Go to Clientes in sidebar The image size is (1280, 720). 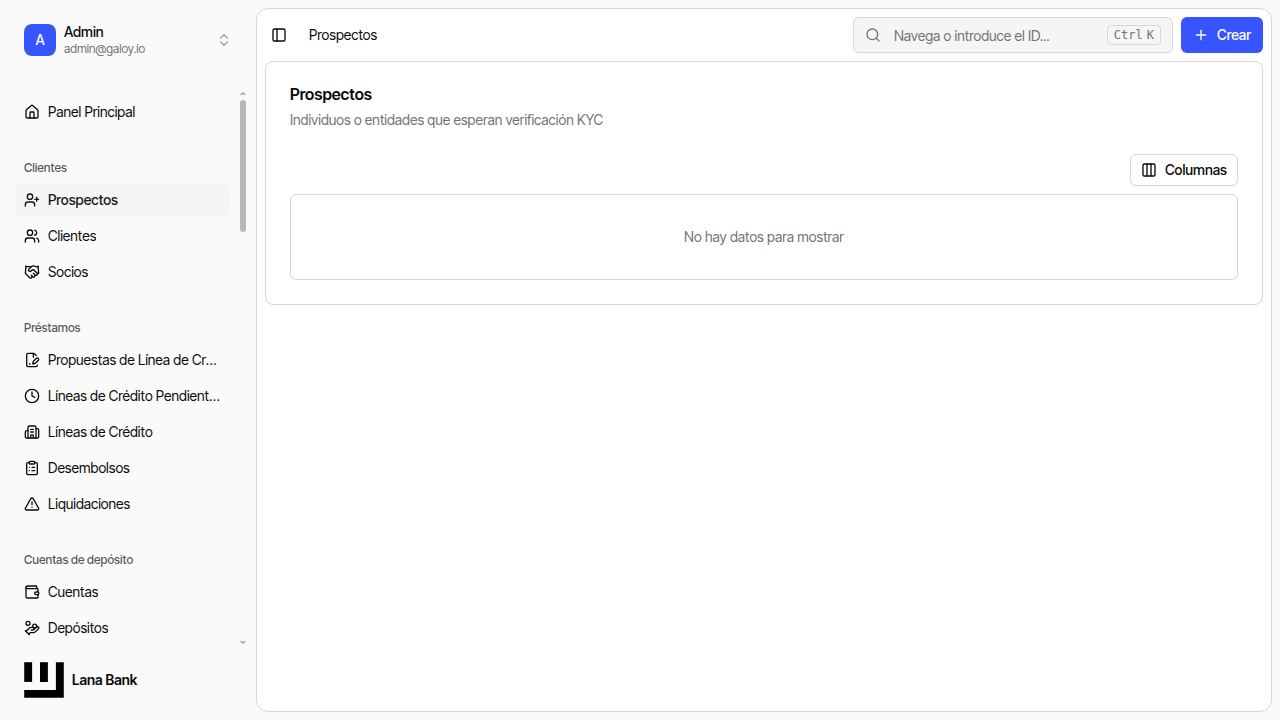[123, 236]
